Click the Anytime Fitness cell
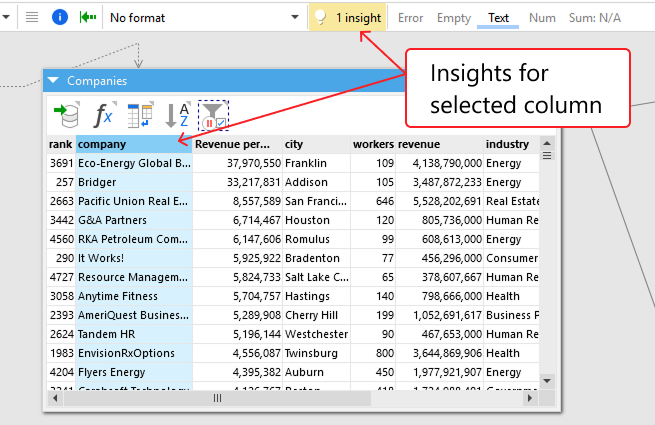Viewport: 655px width, 425px height. (134, 296)
